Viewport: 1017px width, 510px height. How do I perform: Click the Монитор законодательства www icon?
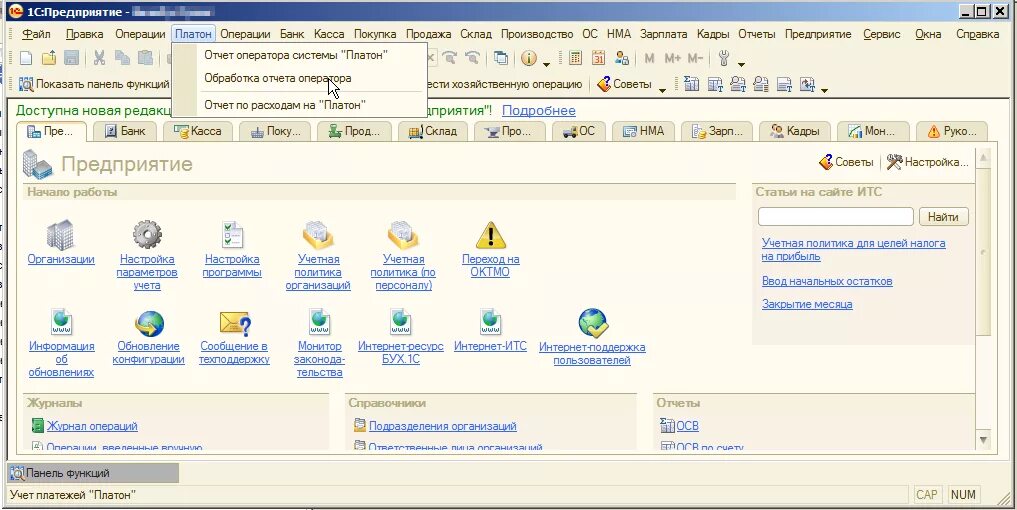pos(319,322)
